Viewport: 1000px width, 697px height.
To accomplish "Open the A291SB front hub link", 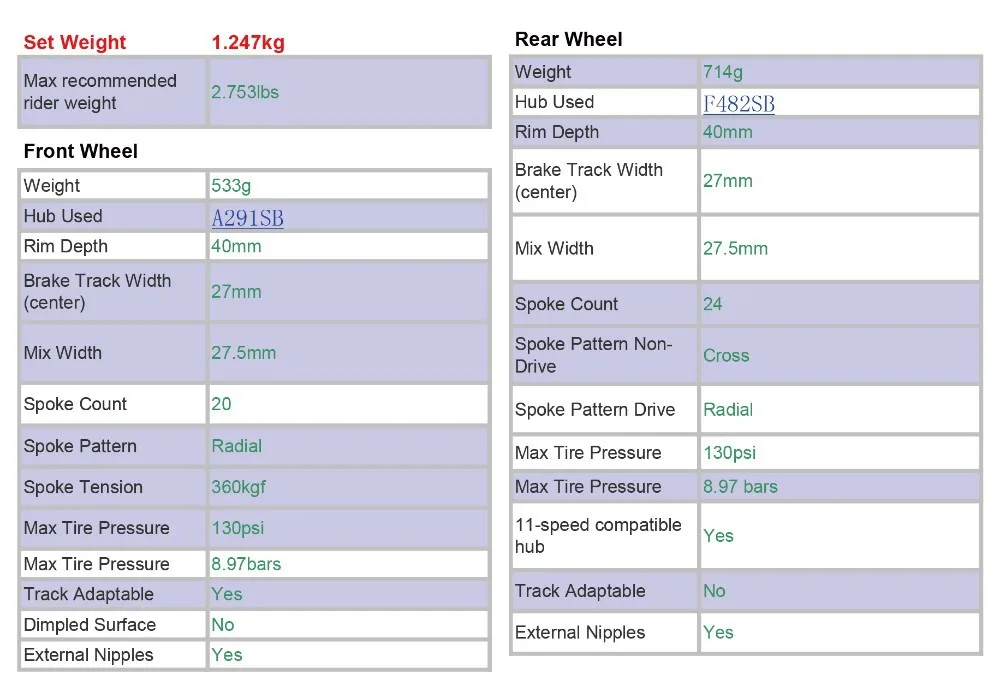I will tap(247, 218).
